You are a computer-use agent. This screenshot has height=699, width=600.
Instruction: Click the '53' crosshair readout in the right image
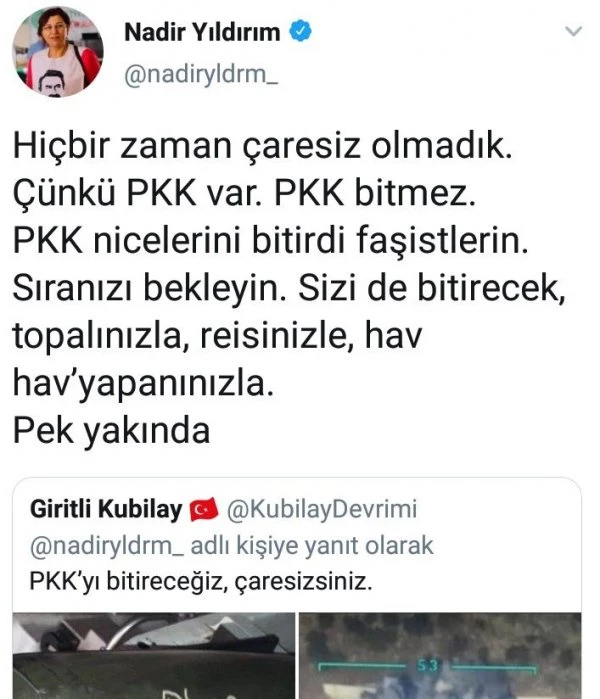[427, 666]
